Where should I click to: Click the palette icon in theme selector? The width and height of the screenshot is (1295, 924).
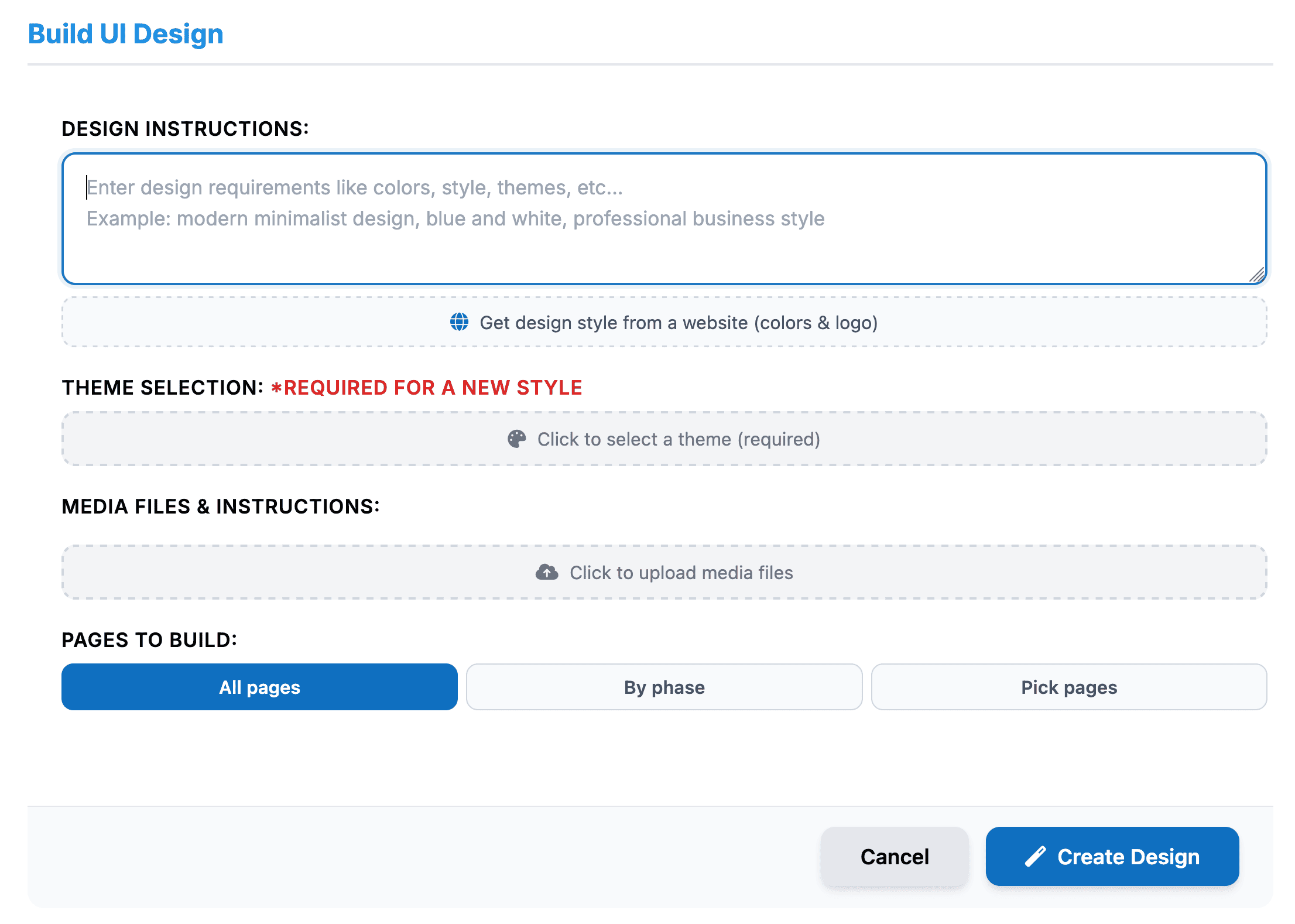516,439
